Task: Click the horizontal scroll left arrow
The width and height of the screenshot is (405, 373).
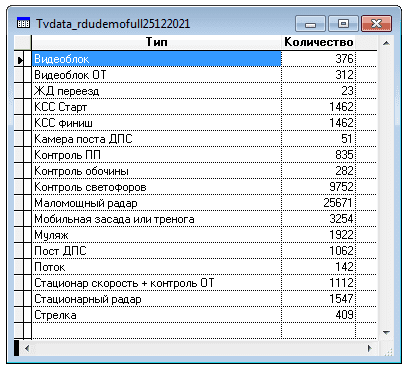Action: point(27,348)
